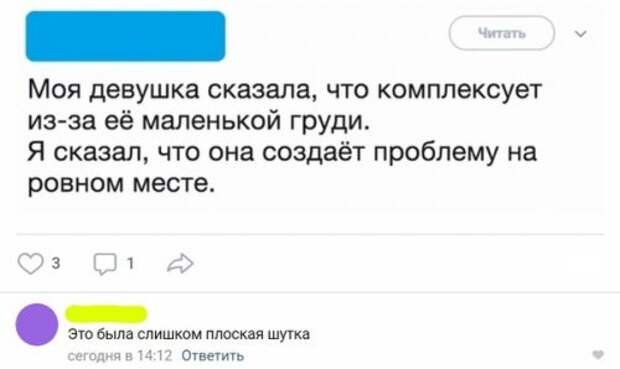Click the comment counter showing 1

click(x=130, y=263)
